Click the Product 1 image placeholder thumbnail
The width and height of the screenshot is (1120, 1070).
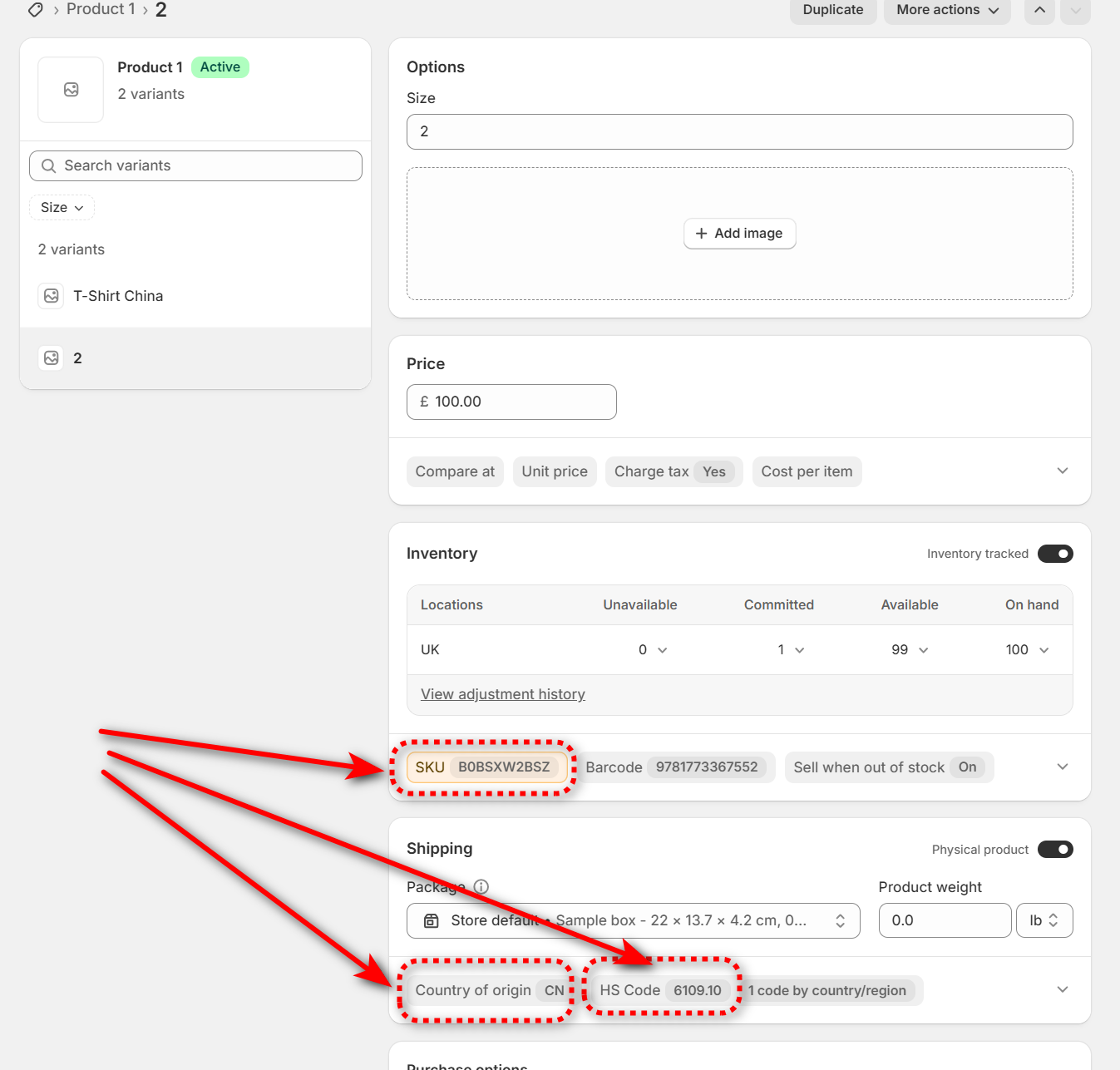pyautogui.click(x=71, y=90)
